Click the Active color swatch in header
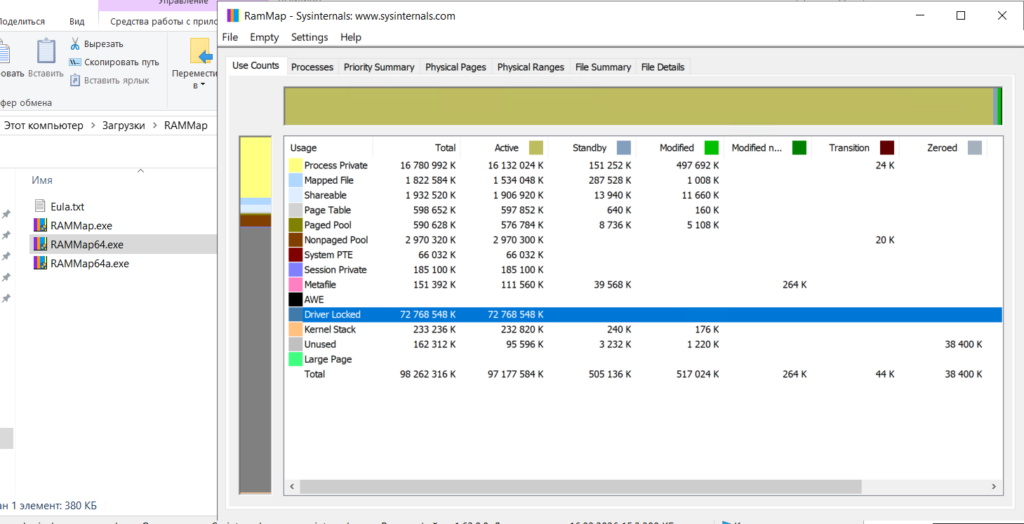Image resolution: width=1024 pixels, height=524 pixels. point(536,148)
